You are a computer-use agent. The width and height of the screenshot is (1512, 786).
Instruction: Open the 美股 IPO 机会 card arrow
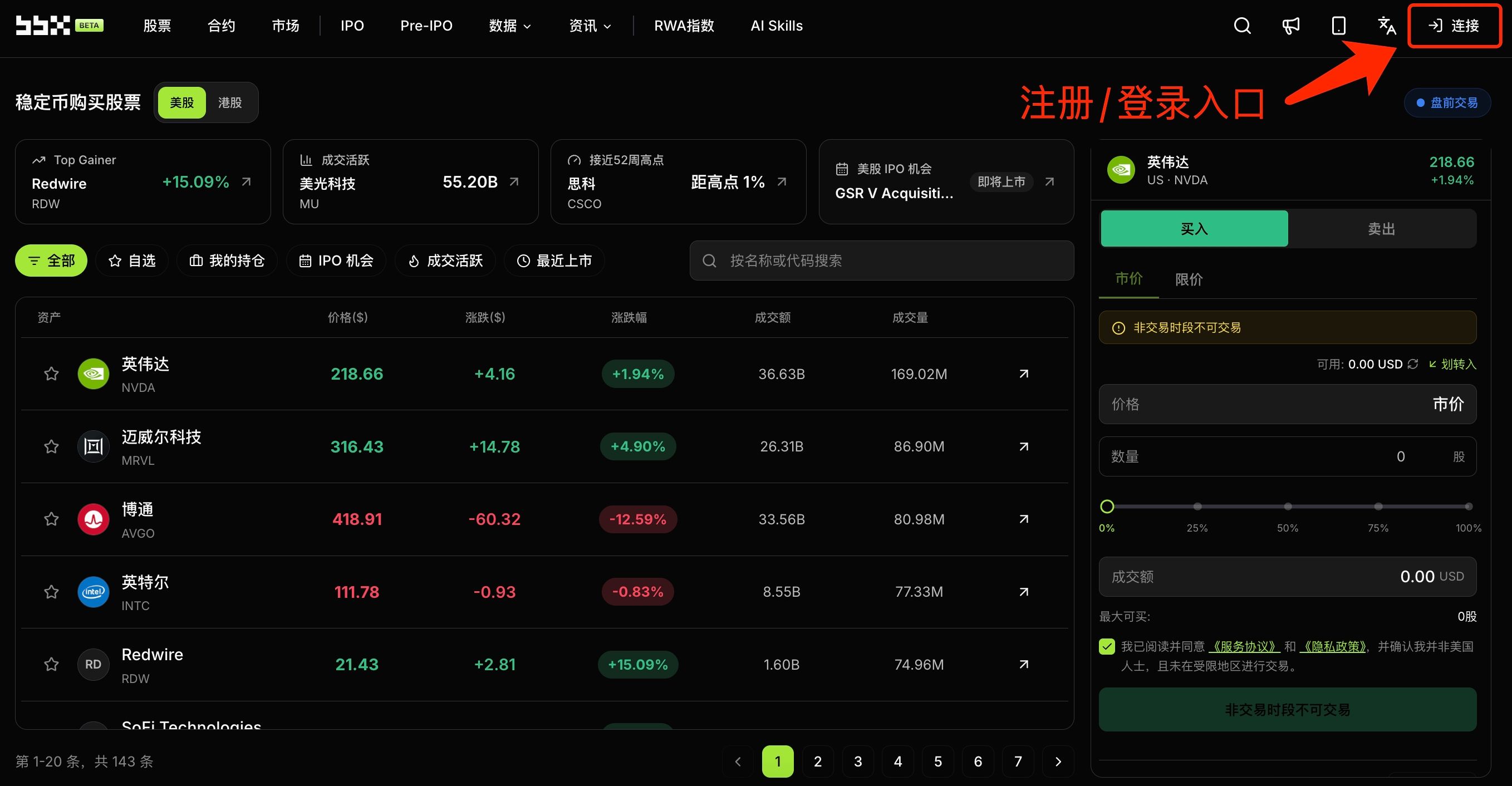(x=1049, y=182)
